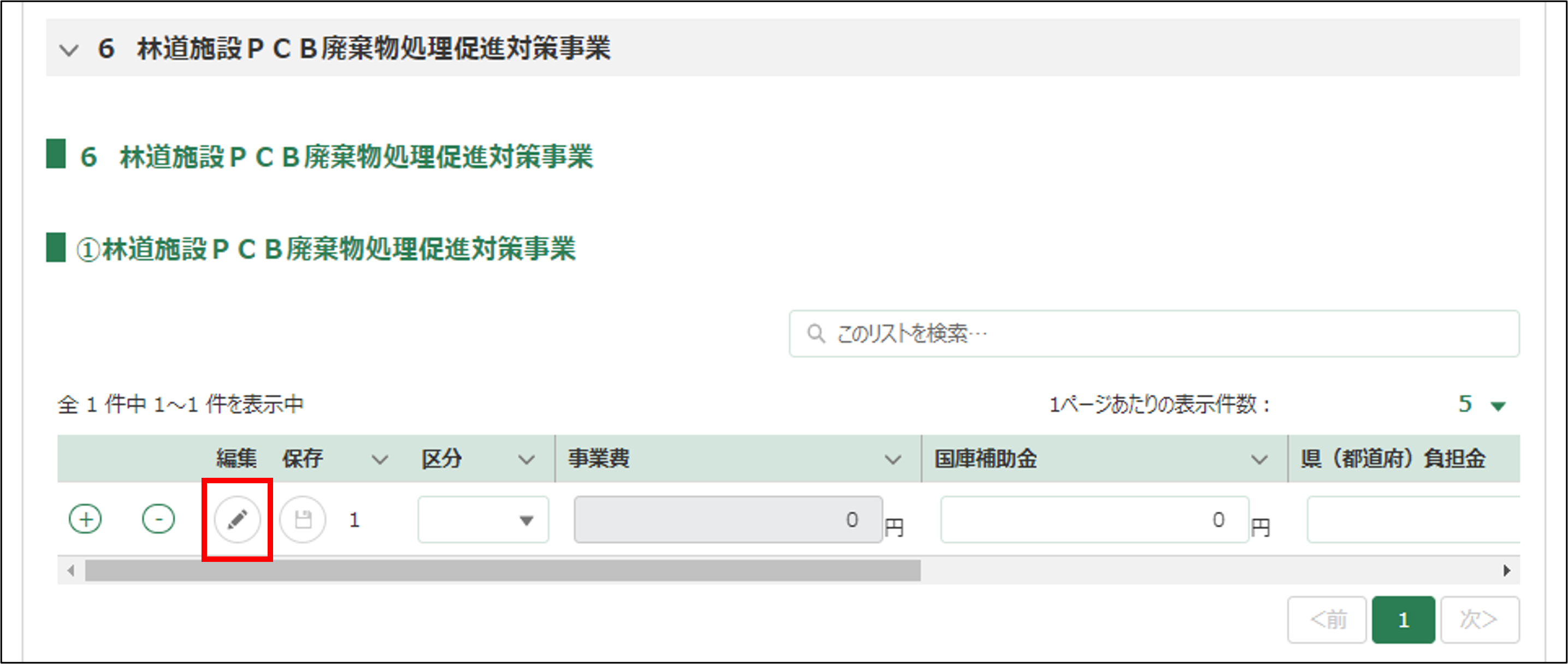
Task: Open the 区分 dropdown in row 1
Action: tap(483, 520)
